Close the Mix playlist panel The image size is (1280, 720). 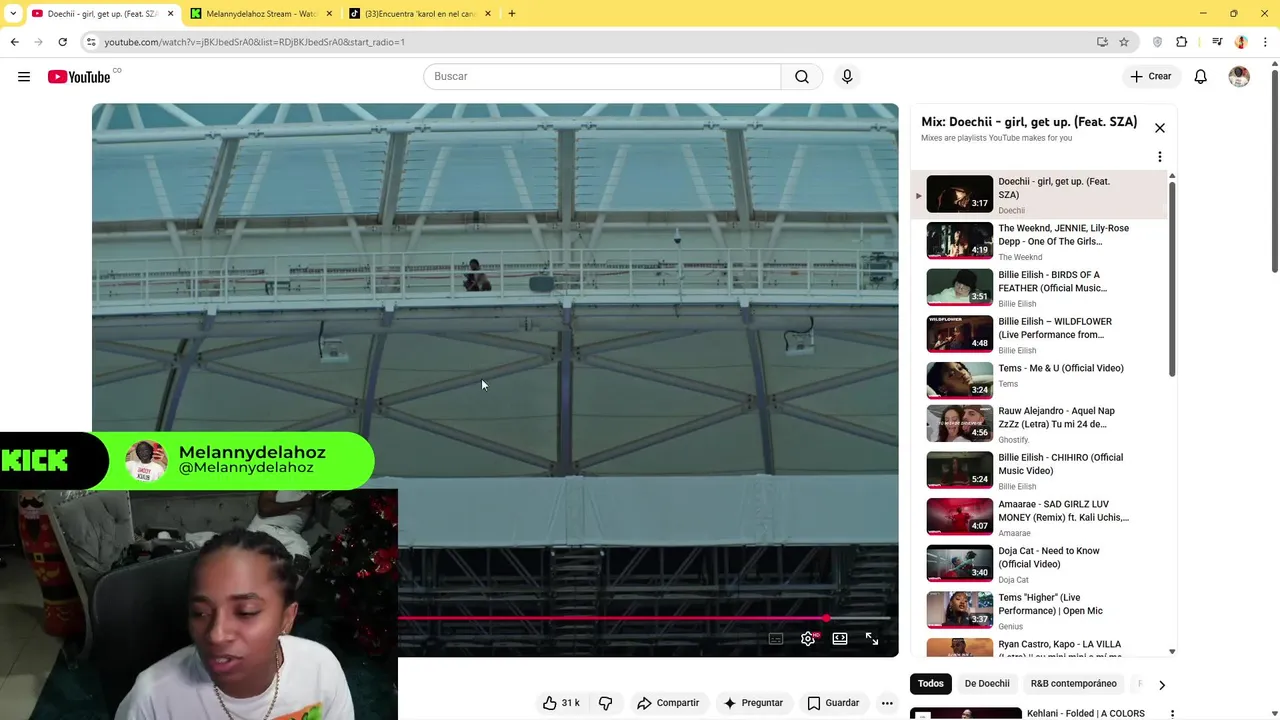tap(1160, 128)
